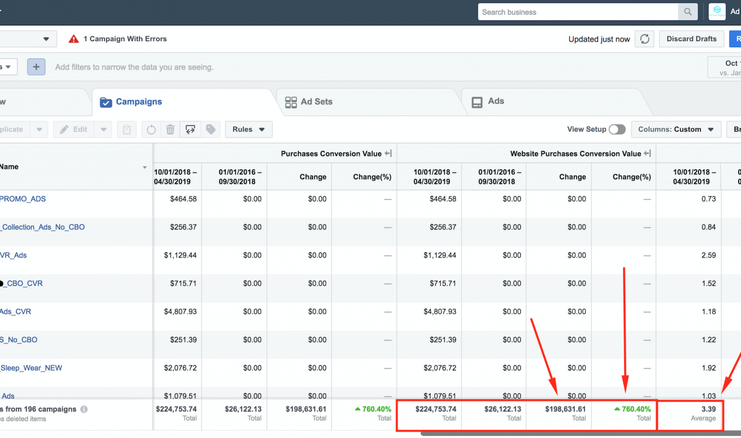
Task: Click the tag label icon in toolbar
Action: coord(211,129)
